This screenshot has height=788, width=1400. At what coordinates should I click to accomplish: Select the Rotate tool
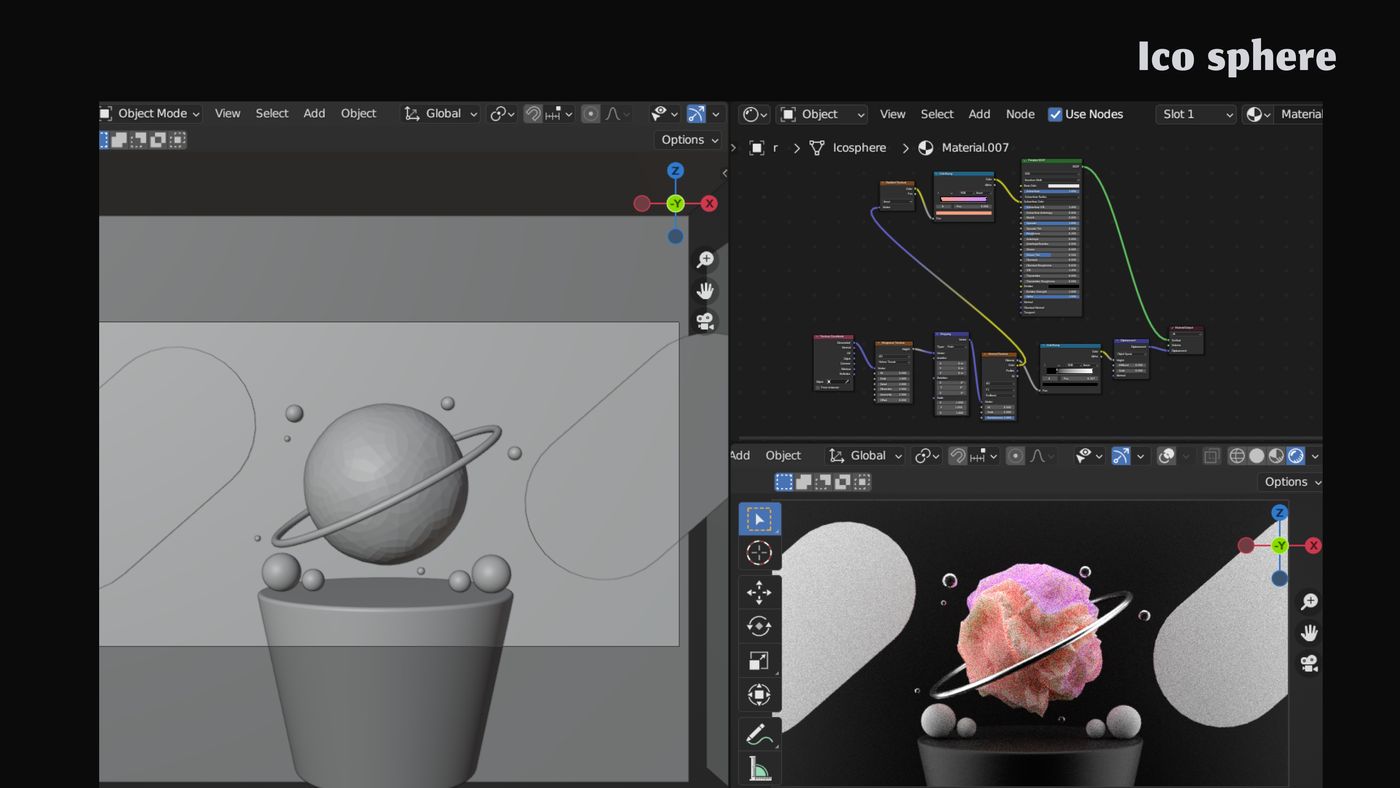[x=759, y=626]
